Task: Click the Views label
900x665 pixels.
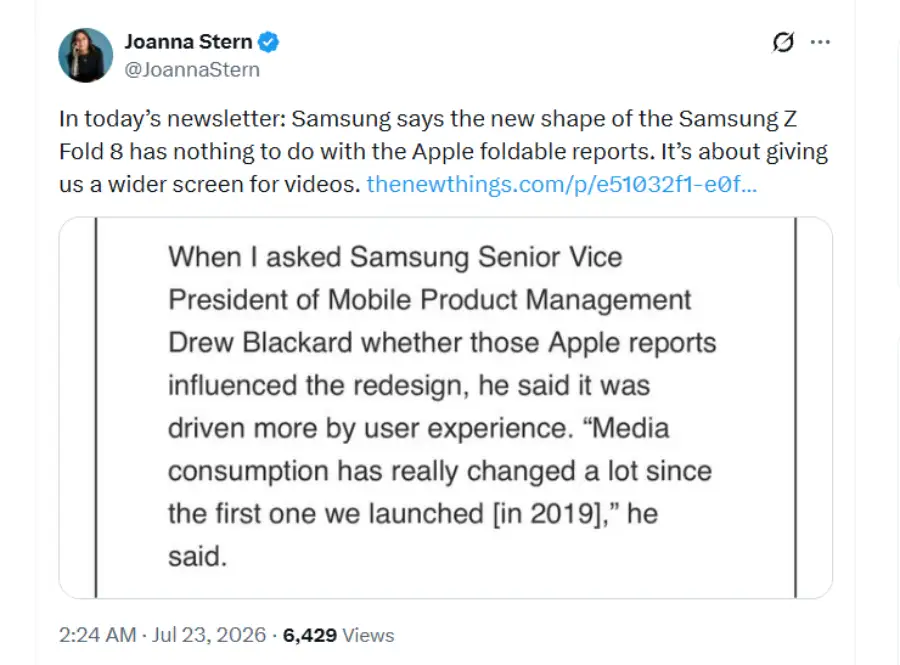Action: (368, 635)
